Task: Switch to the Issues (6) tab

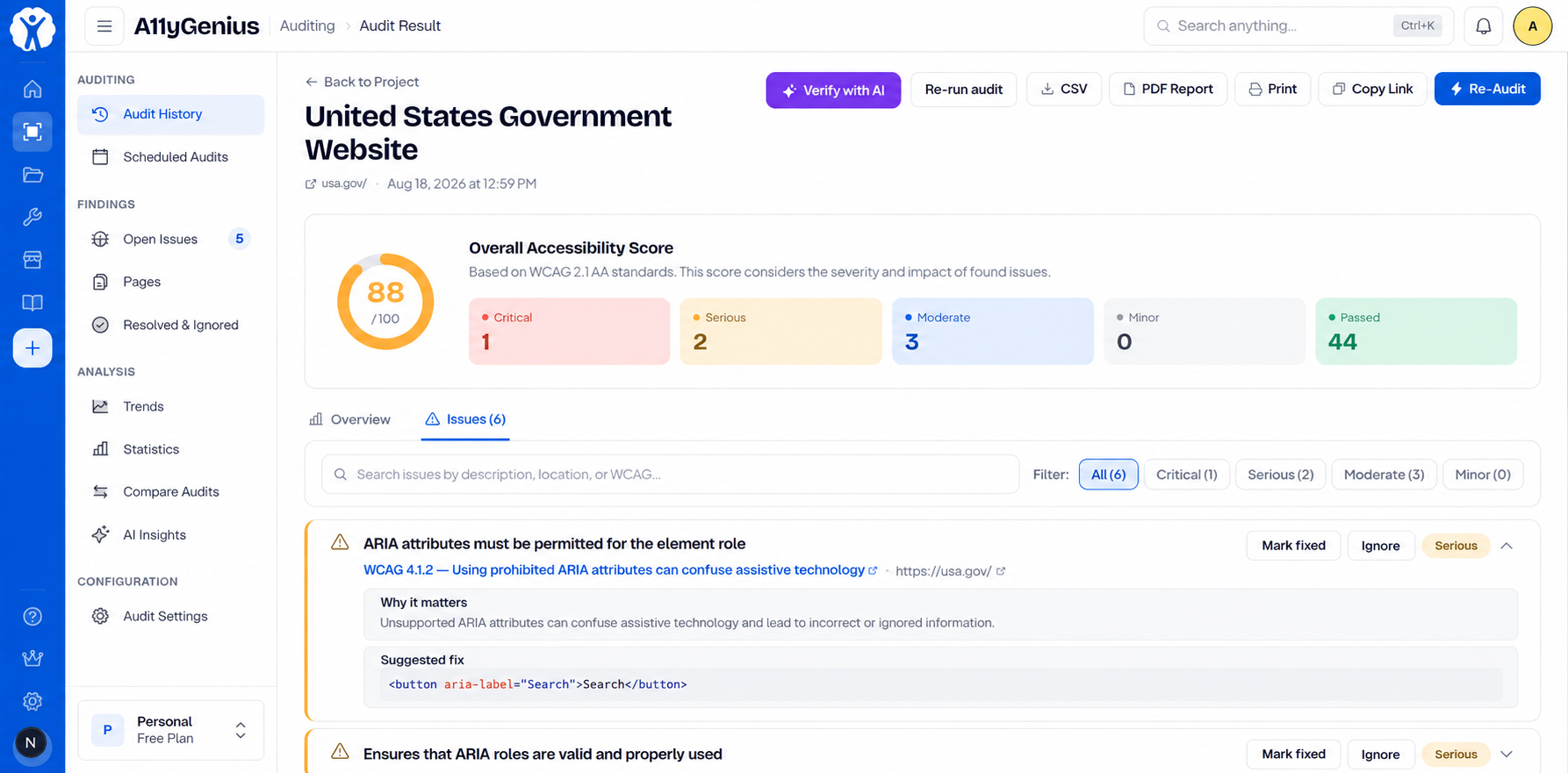Action: (465, 419)
